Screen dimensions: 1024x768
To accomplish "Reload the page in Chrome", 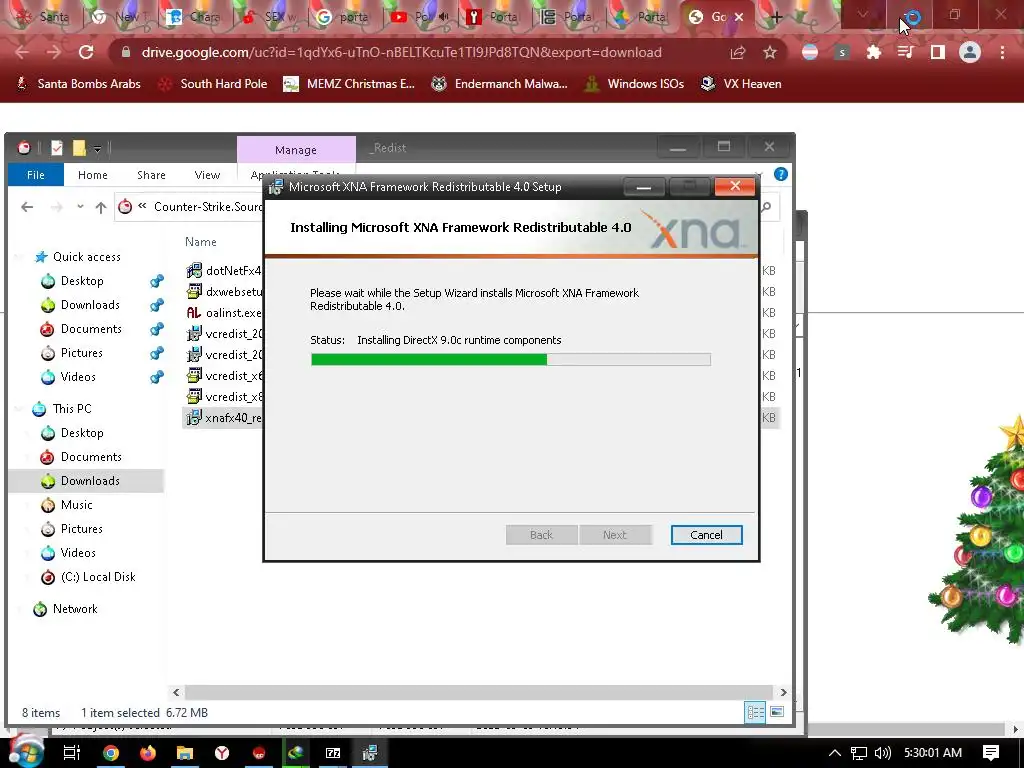I will tap(86, 52).
